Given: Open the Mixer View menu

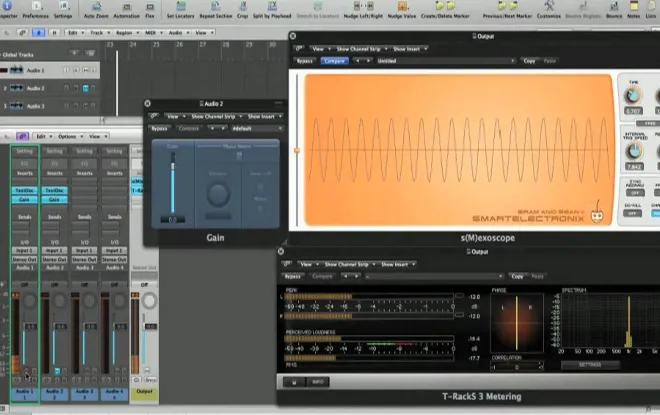Looking at the screenshot, I should point(98,136).
